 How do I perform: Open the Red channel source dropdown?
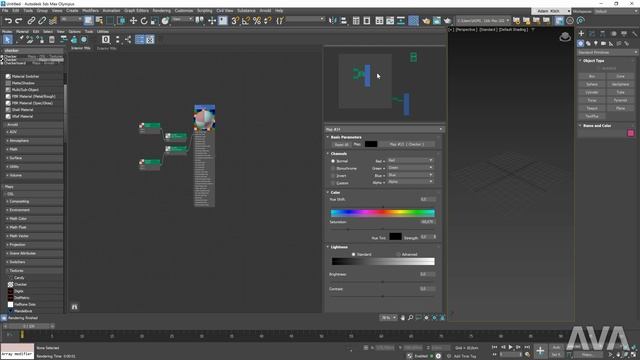click(410, 160)
